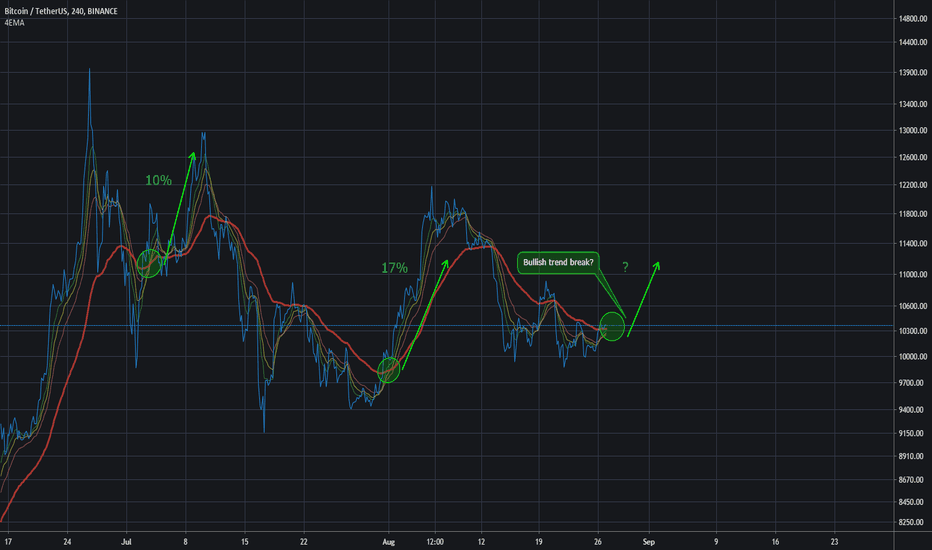Click the Bitcoin / TetherUS symbol title
The image size is (932, 550).
pyautogui.click(x=61, y=11)
